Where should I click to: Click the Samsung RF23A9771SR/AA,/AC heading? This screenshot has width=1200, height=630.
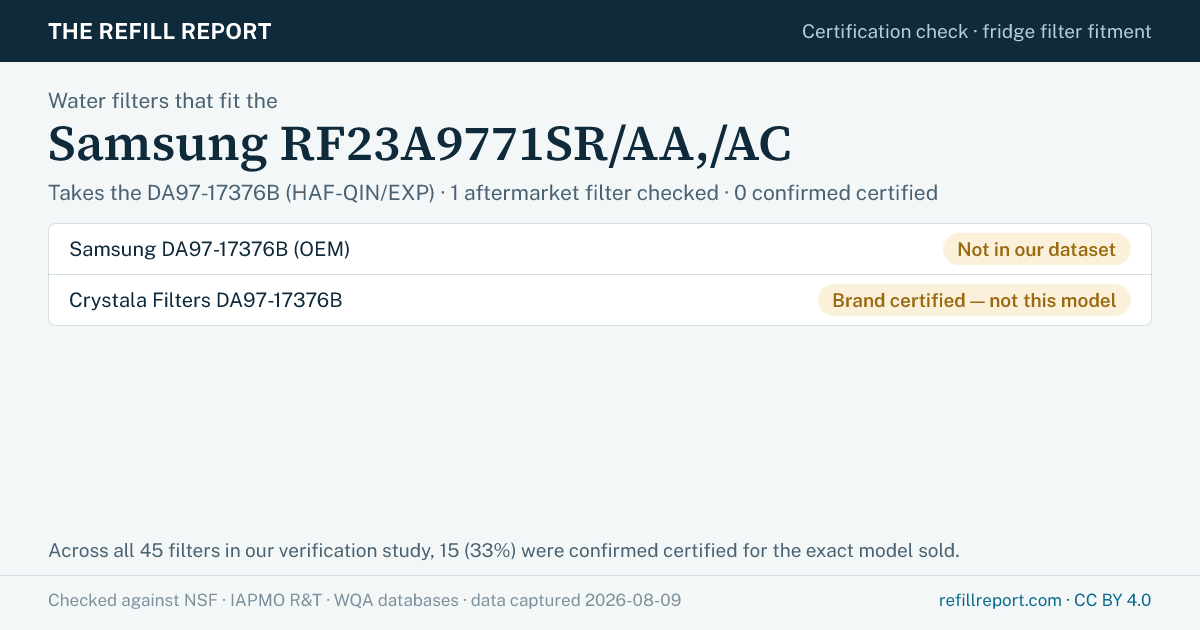click(x=420, y=144)
